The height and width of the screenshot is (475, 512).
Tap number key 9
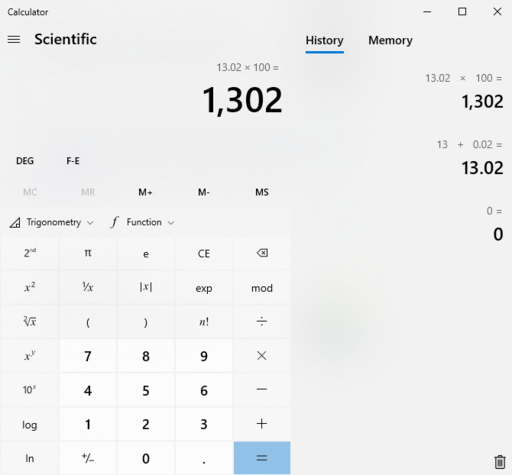[204, 356]
